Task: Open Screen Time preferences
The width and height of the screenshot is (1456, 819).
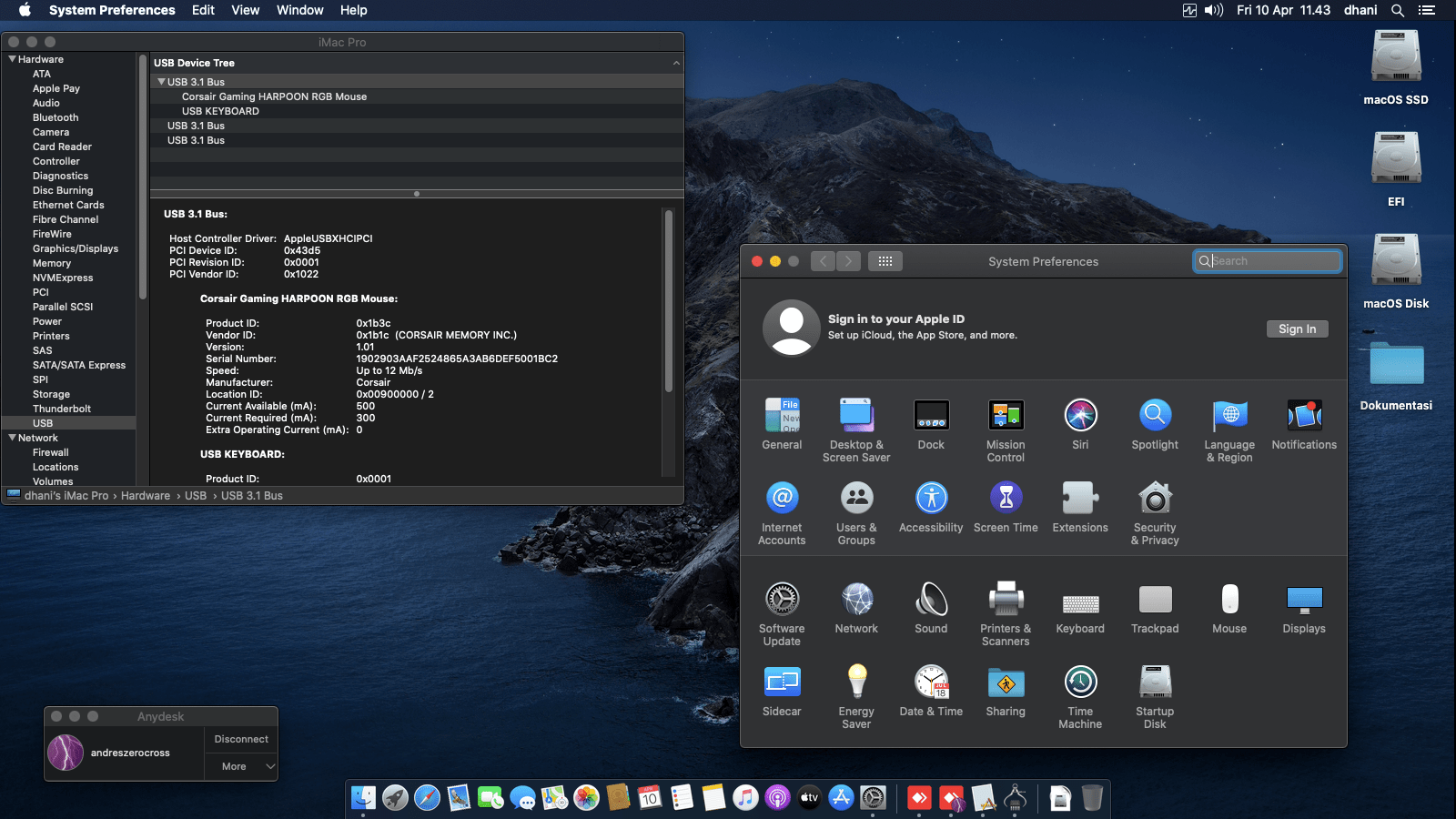Action: pos(1006,507)
